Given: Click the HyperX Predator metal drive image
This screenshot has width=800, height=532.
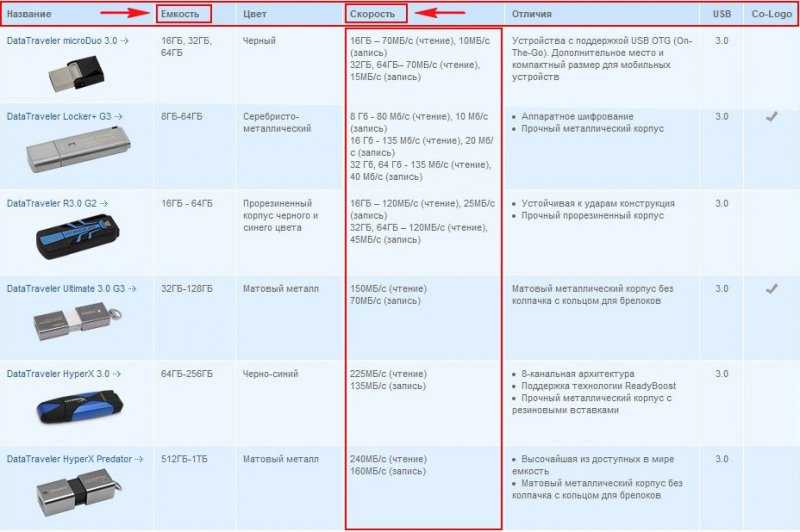Looking at the screenshot, I should tap(79, 493).
